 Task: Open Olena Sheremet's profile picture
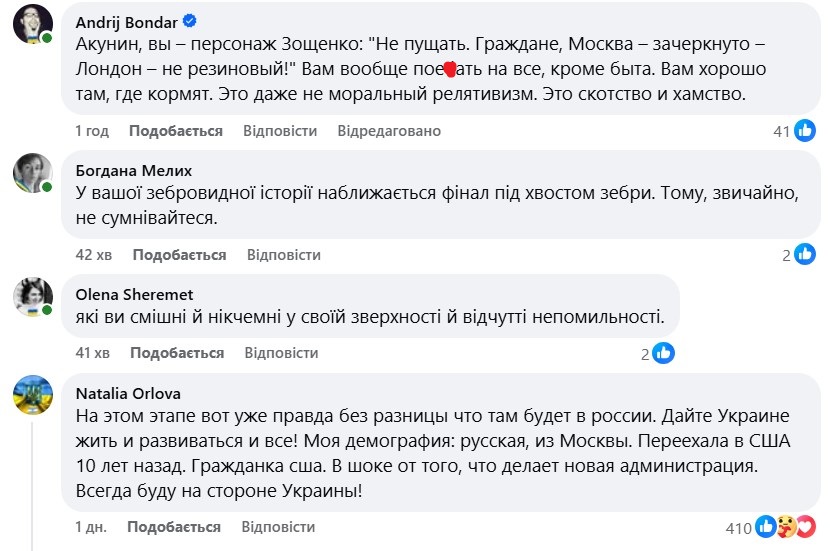[x=33, y=296]
